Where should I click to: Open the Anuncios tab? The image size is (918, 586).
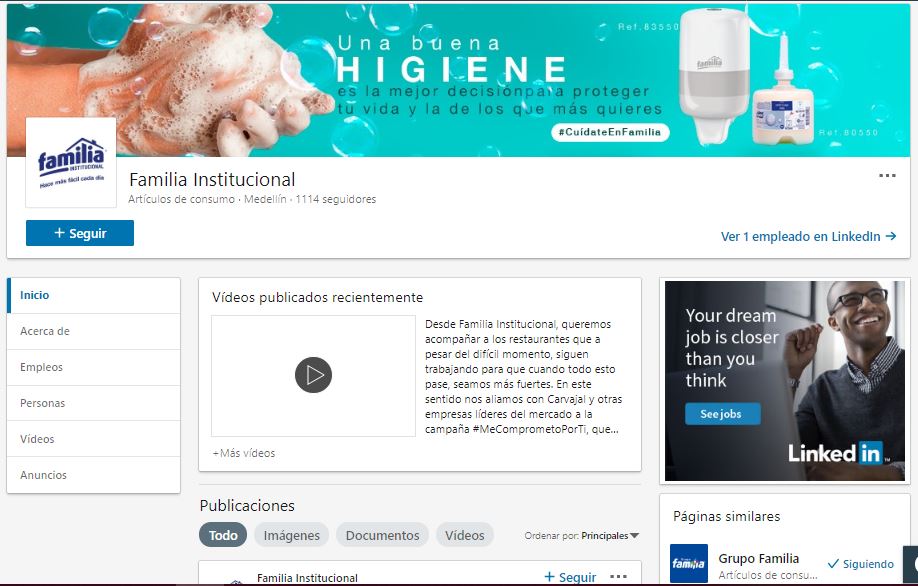click(x=94, y=475)
